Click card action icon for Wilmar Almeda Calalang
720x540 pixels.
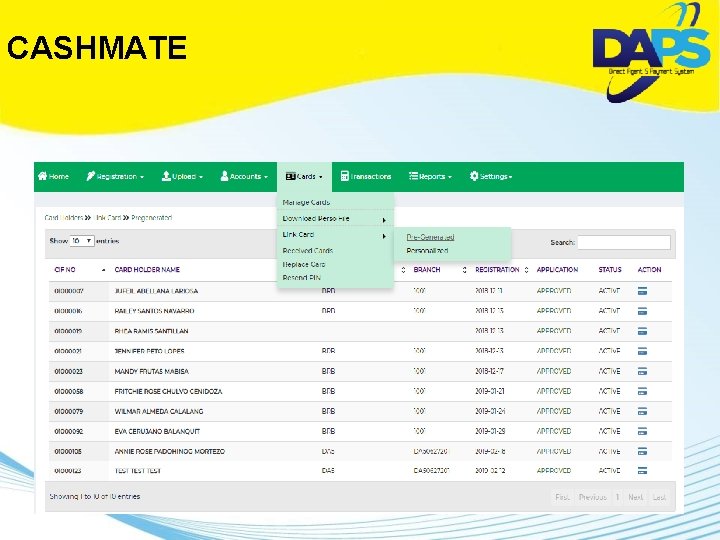pos(642,411)
